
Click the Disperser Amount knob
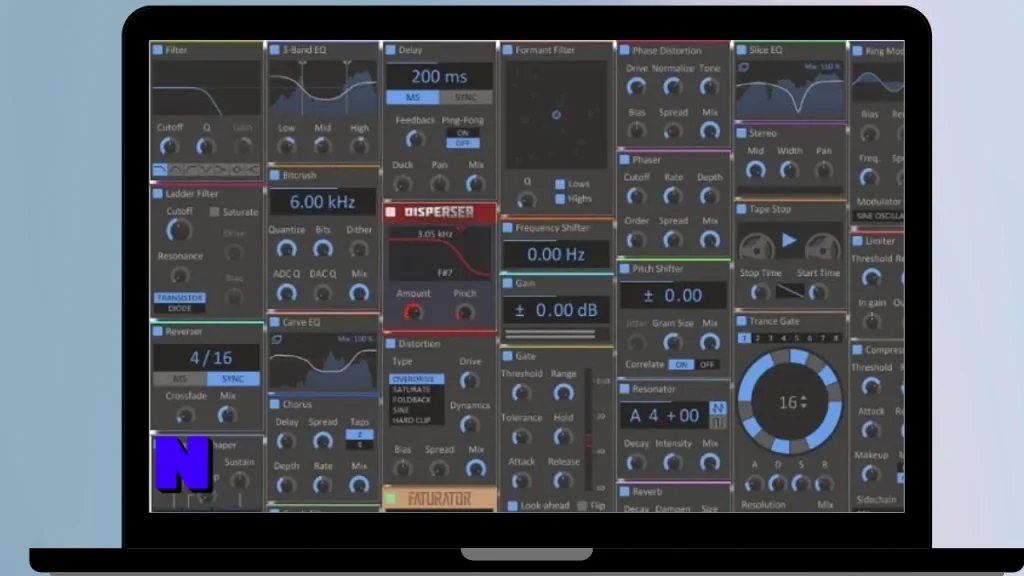pos(413,312)
